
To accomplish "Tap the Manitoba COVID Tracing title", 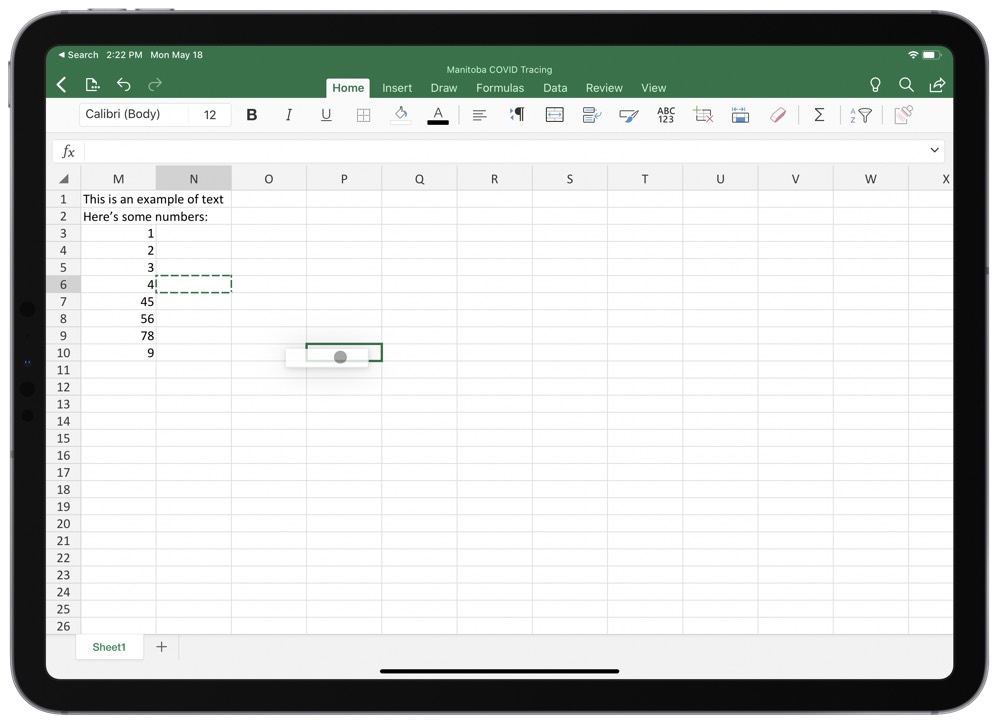I will point(499,70).
